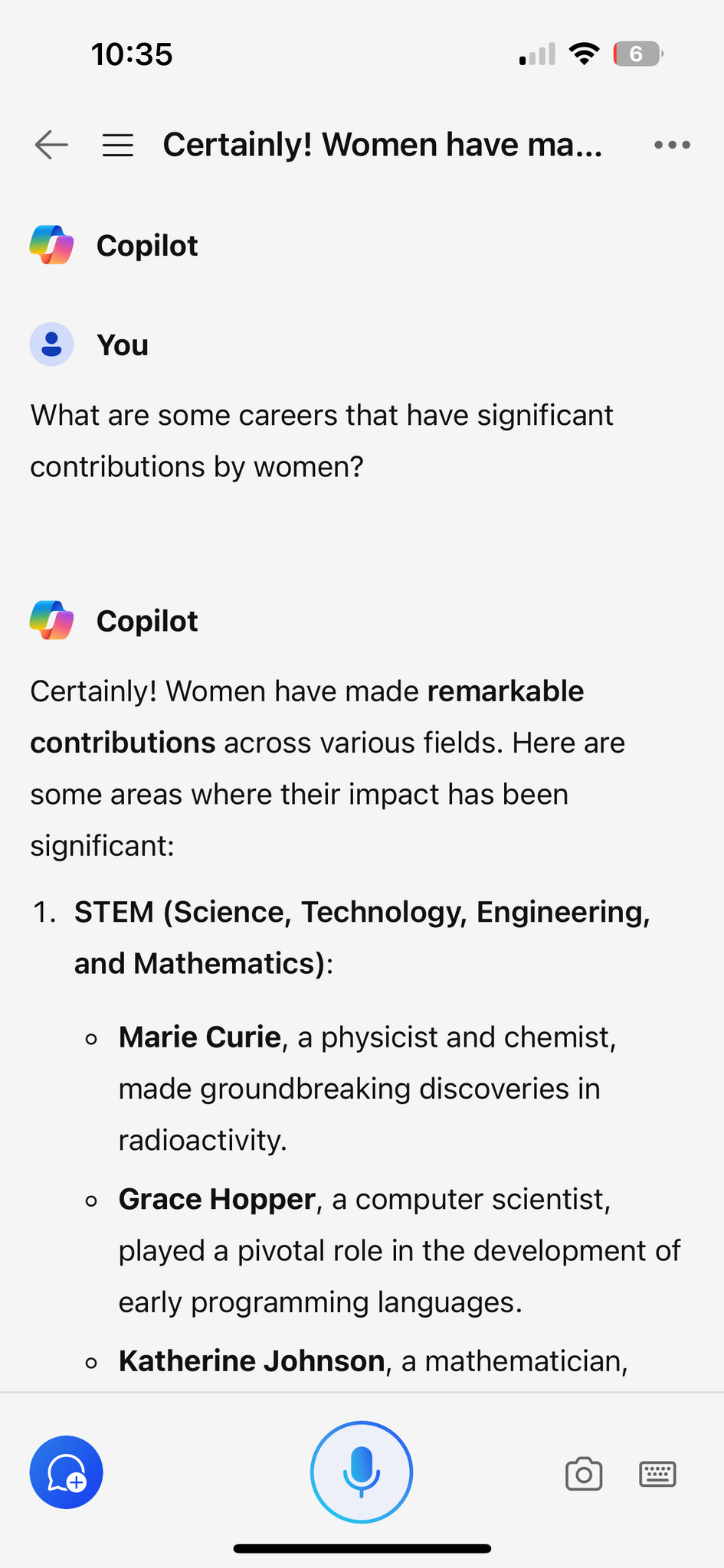The width and height of the screenshot is (724, 1568).
Task: Tap the Copilot logo above the response
Action: pos(51,620)
